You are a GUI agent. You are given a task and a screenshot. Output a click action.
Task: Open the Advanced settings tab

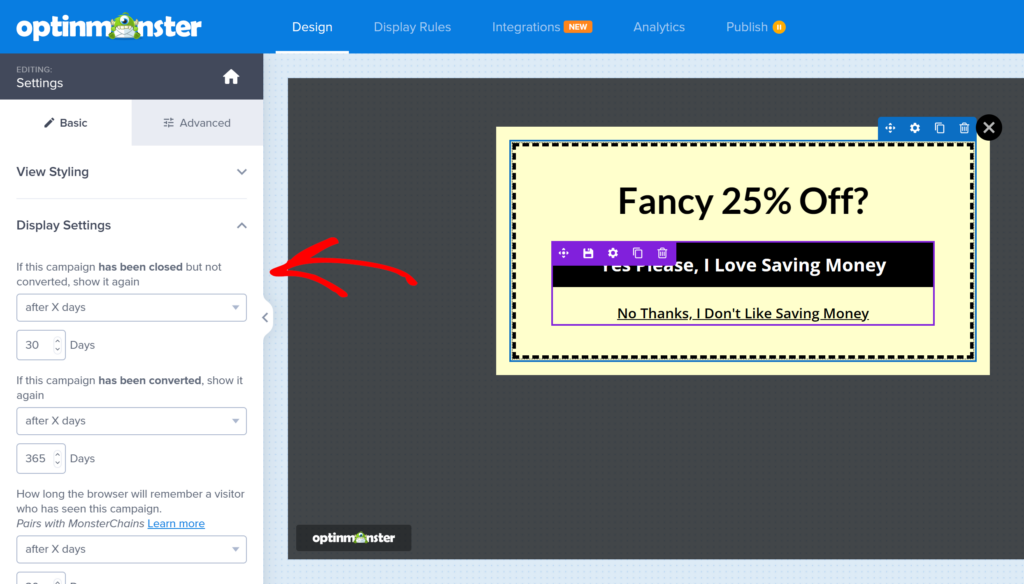point(197,123)
